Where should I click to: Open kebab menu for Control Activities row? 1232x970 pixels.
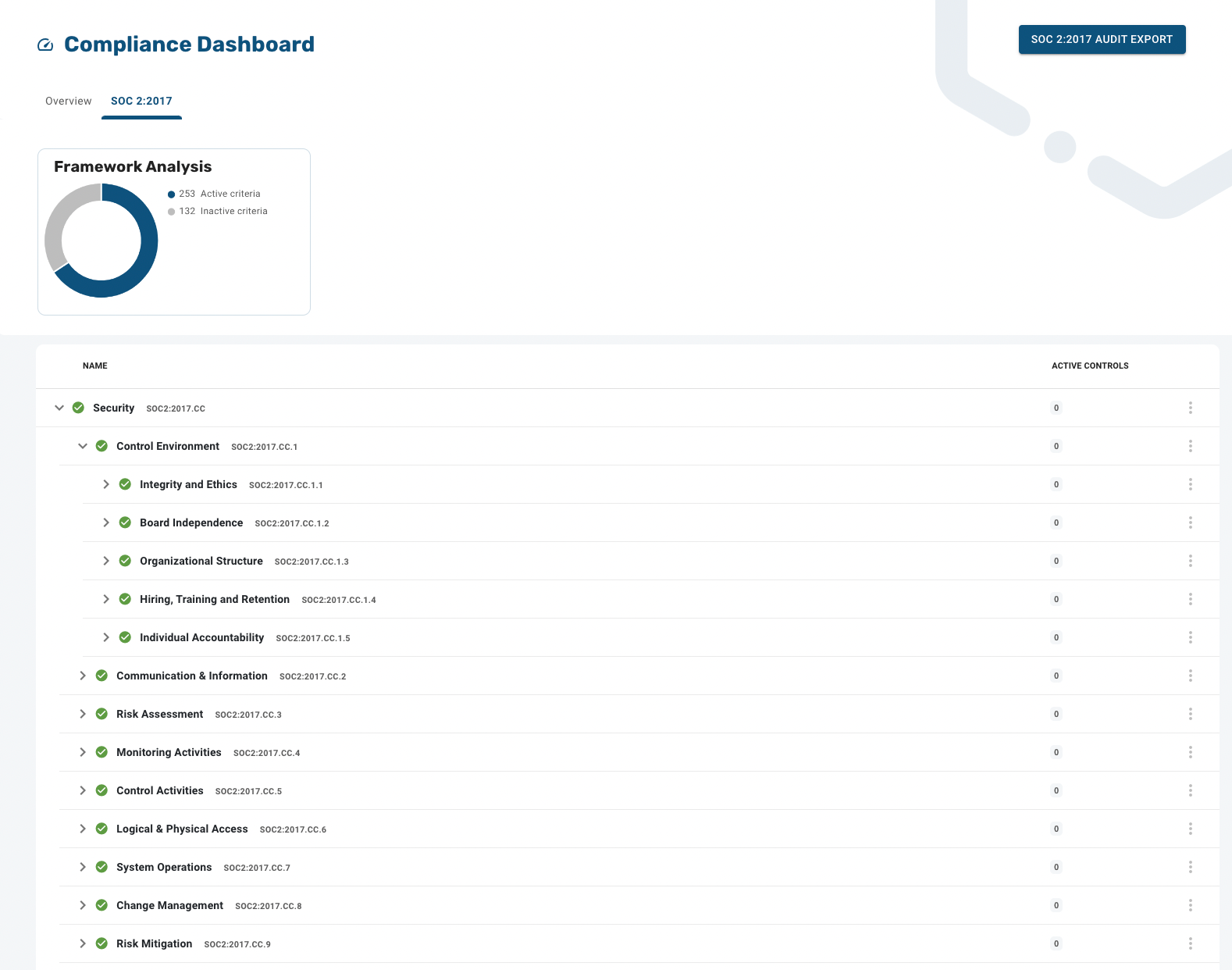tap(1190, 790)
